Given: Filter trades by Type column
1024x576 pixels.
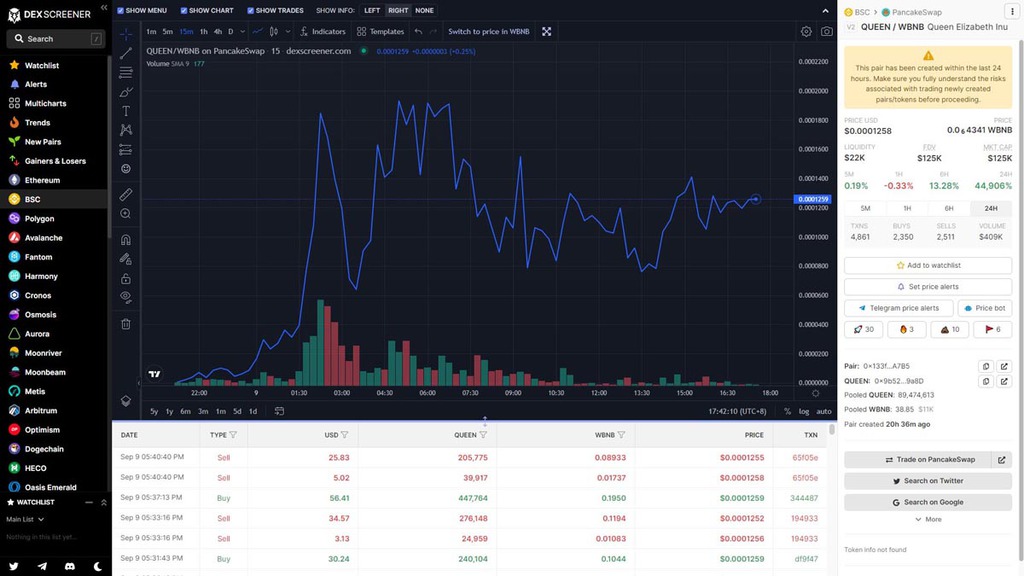Looking at the screenshot, I should tap(233, 435).
